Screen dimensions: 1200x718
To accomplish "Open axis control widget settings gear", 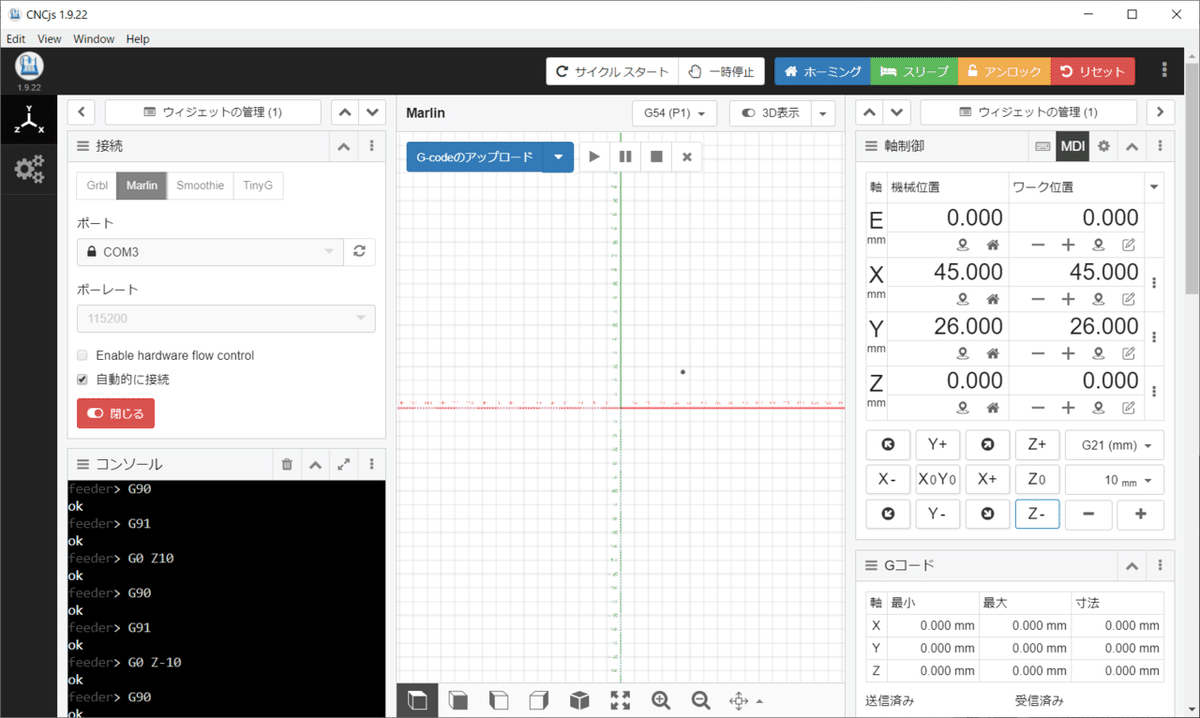I will [1104, 146].
